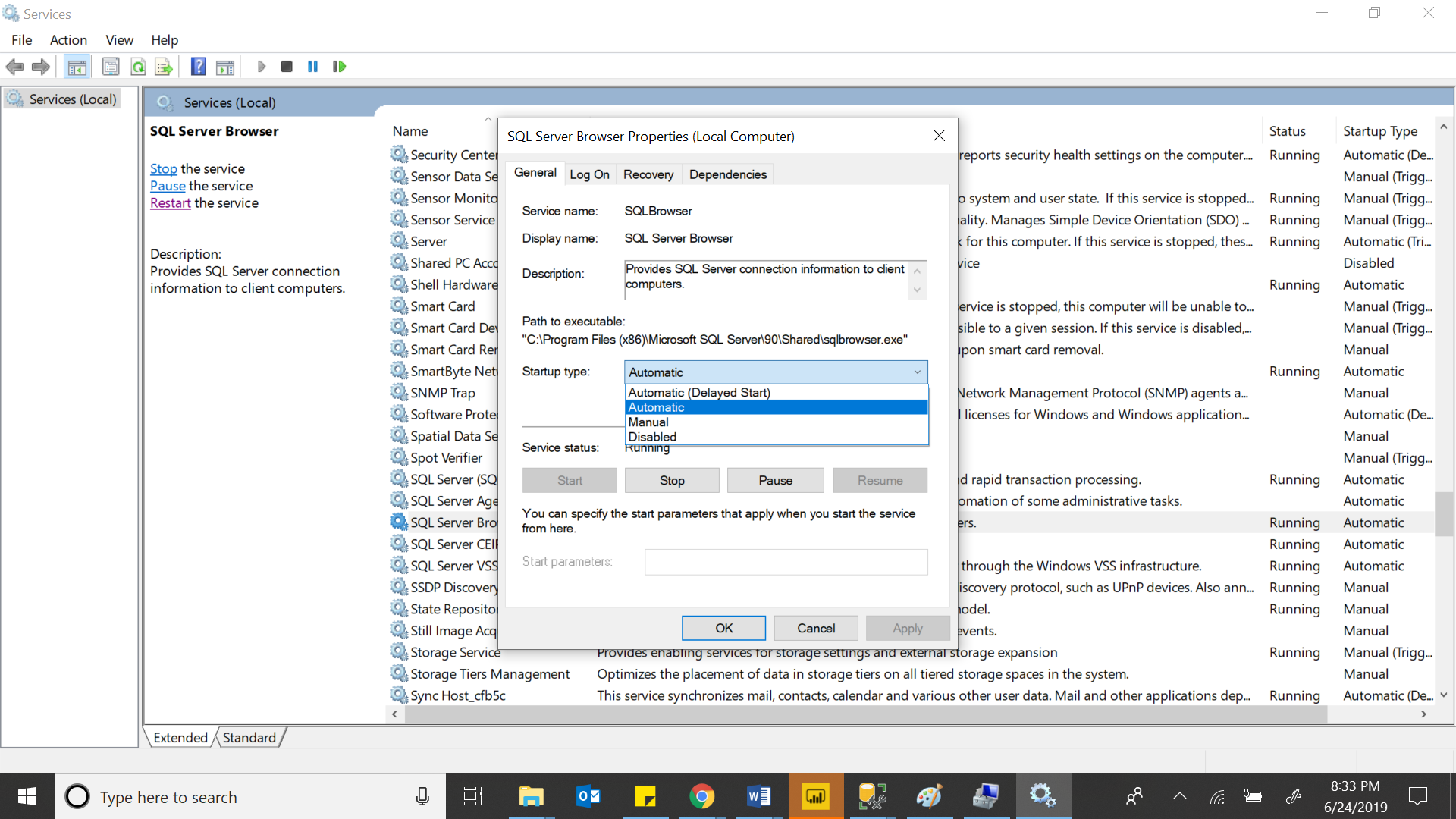Image resolution: width=1456 pixels, height=819 pixels.
Task: Stop the service with the toolbar stop icon
Action: click(x=287, y=66)
